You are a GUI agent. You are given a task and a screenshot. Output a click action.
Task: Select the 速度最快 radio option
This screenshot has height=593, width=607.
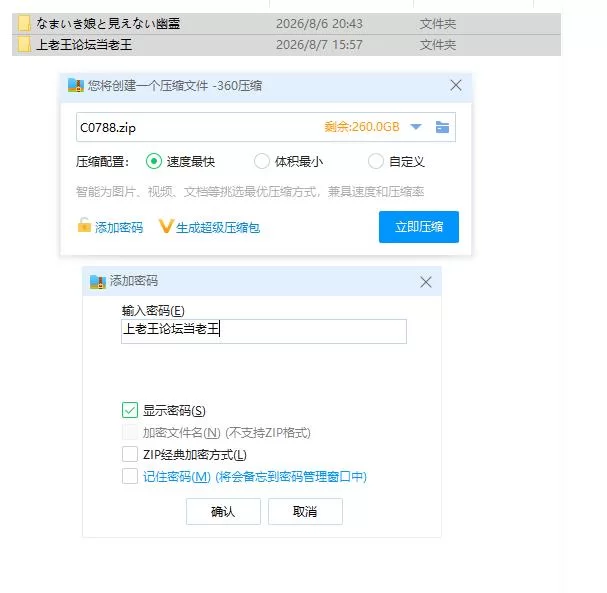click(154, 161)
